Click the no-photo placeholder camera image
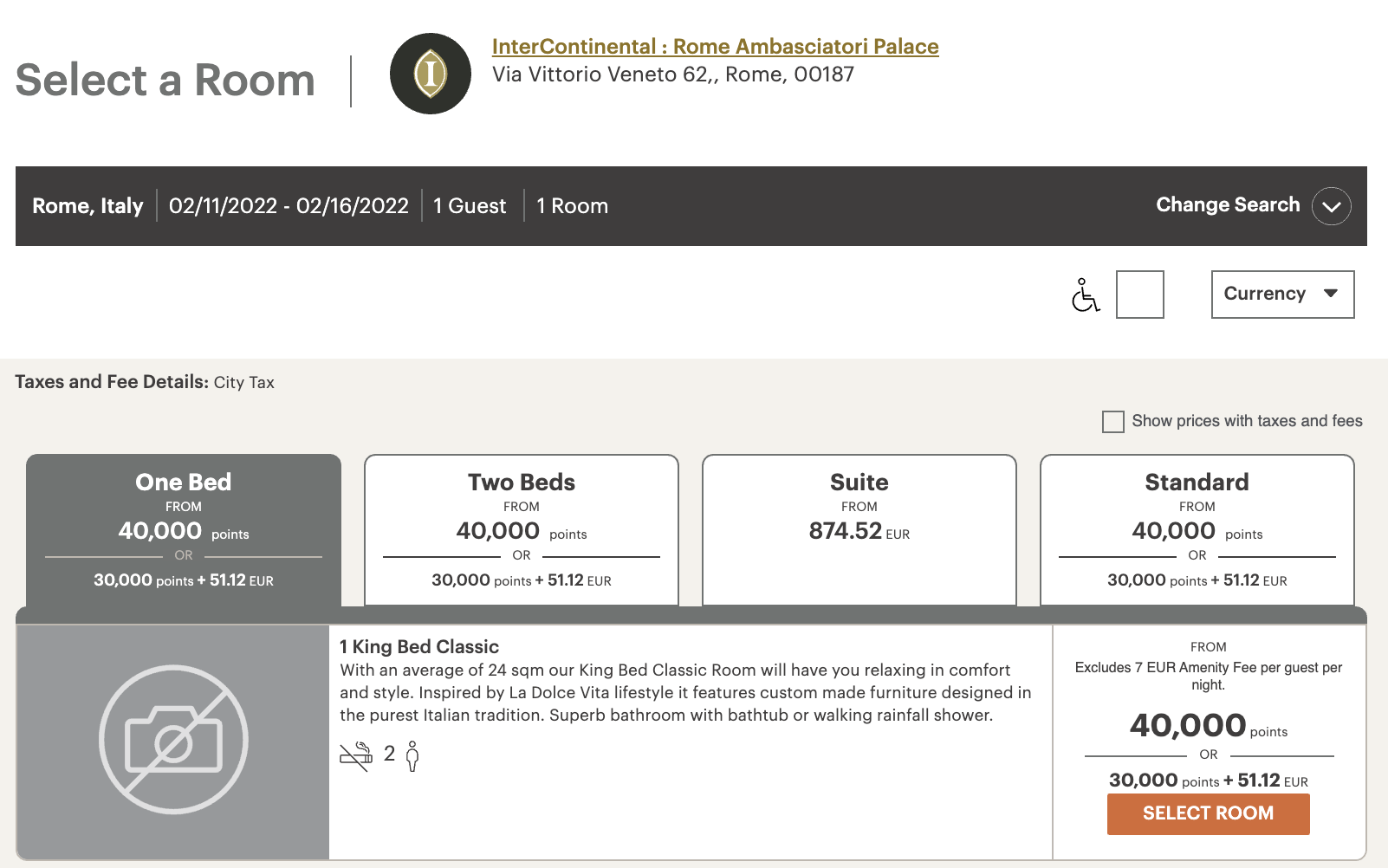 click(173, 741)
